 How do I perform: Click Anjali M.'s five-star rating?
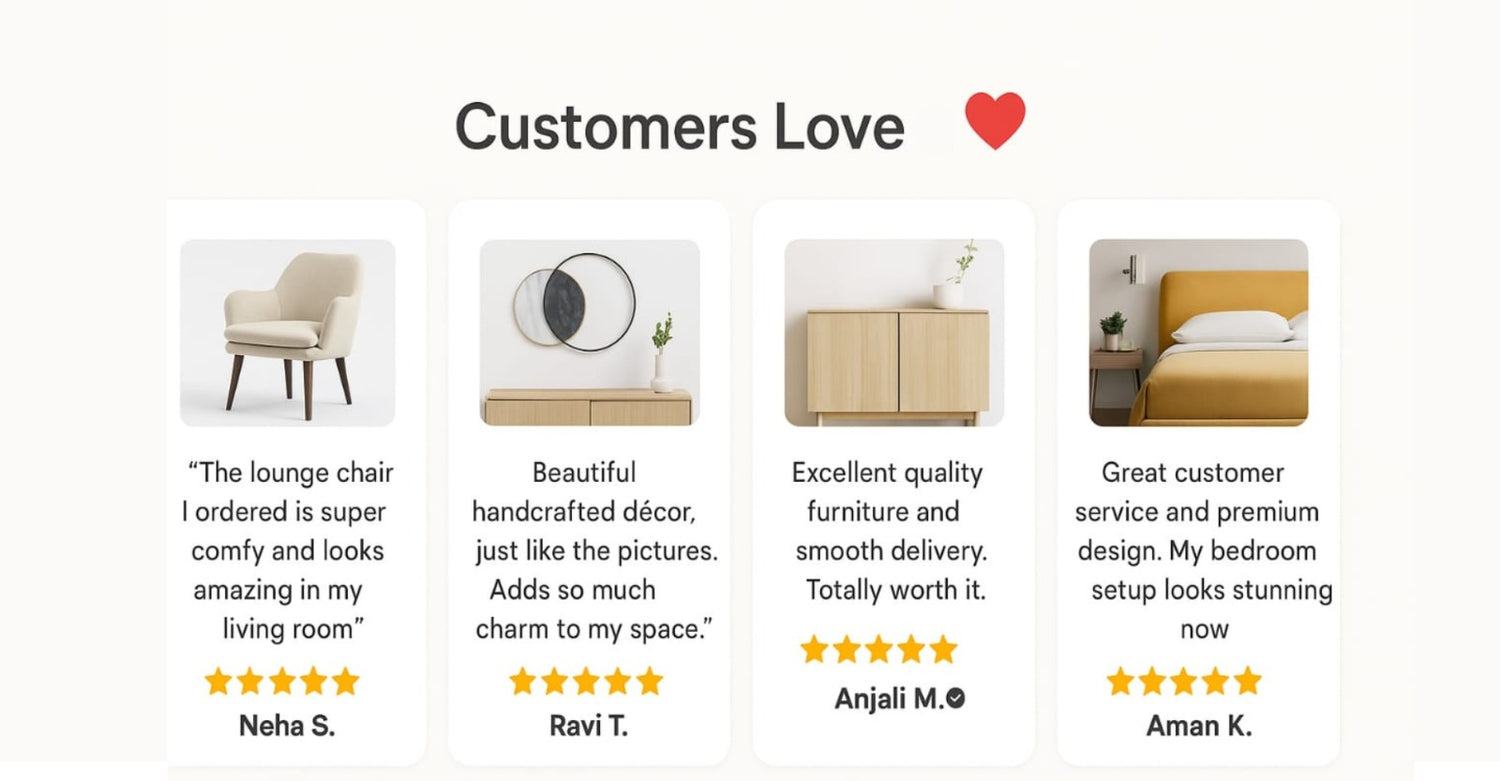879,650
